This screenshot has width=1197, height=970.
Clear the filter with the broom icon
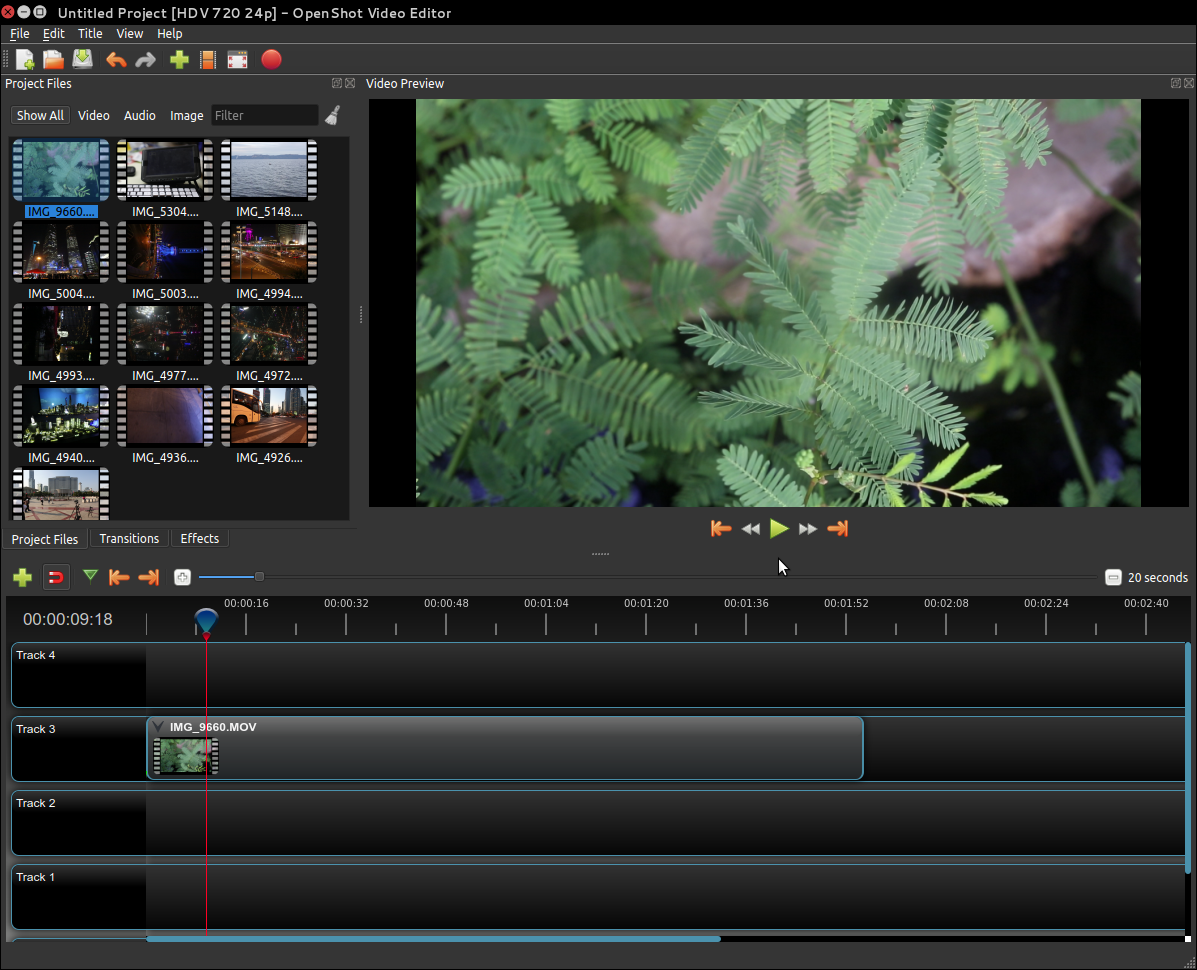[333, 115]
